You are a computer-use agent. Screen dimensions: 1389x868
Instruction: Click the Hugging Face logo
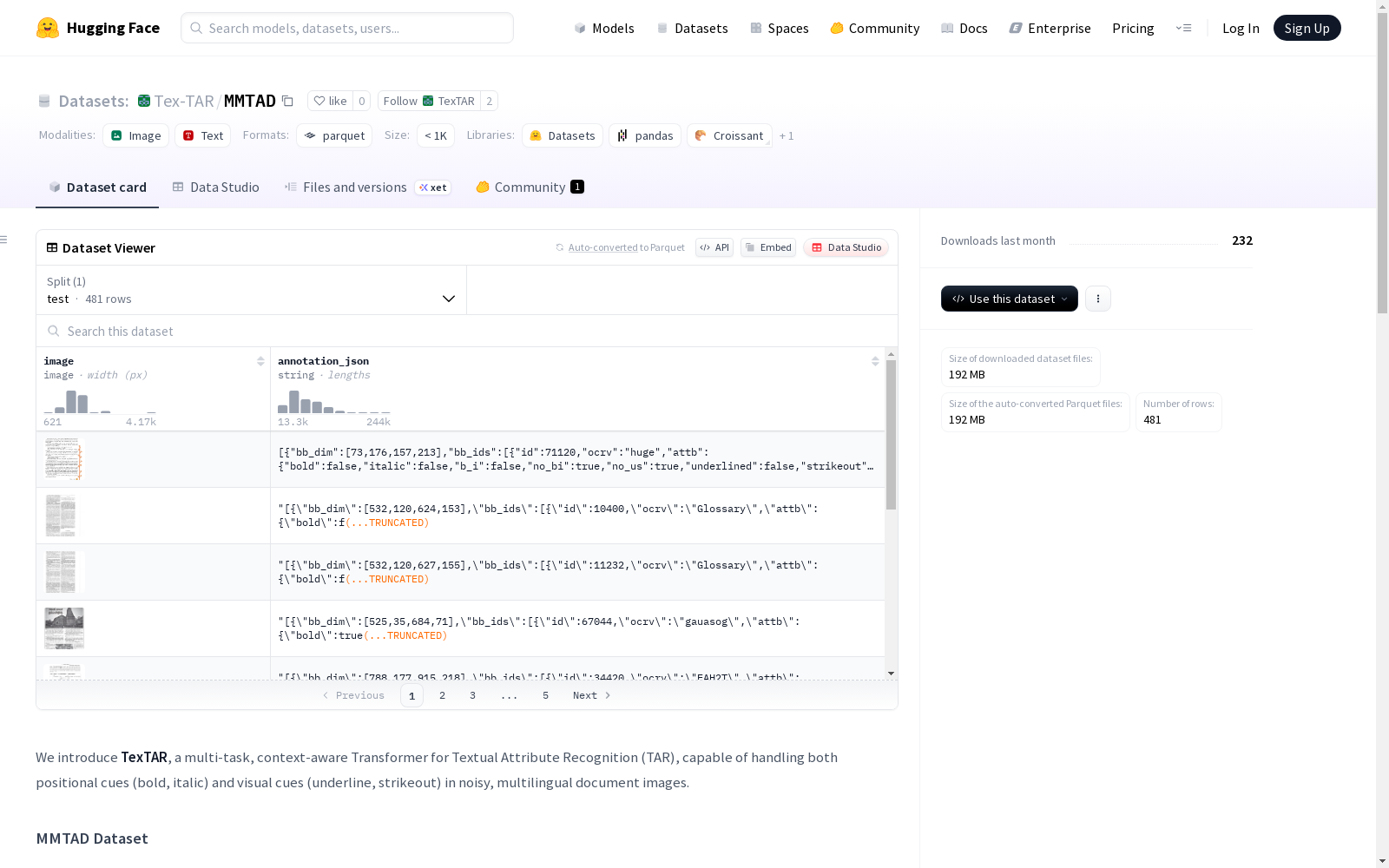97,28
